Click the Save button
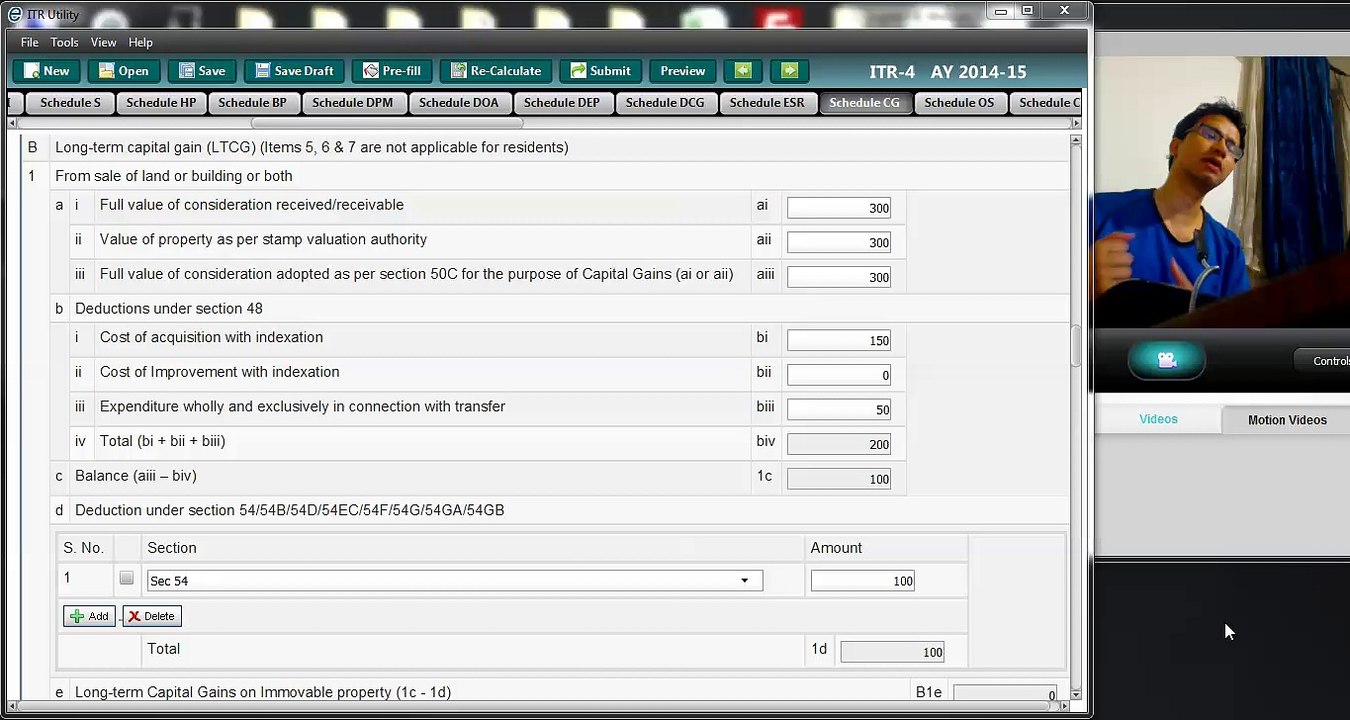This screenshot has height=720, width=1350. pyautogui.click(x=201, y=71)
